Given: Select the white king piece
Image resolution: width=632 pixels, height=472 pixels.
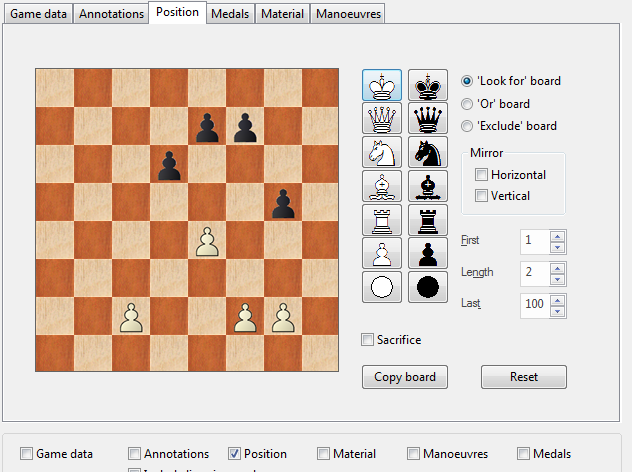Looking at the screenshot, I should coord(382,85).
